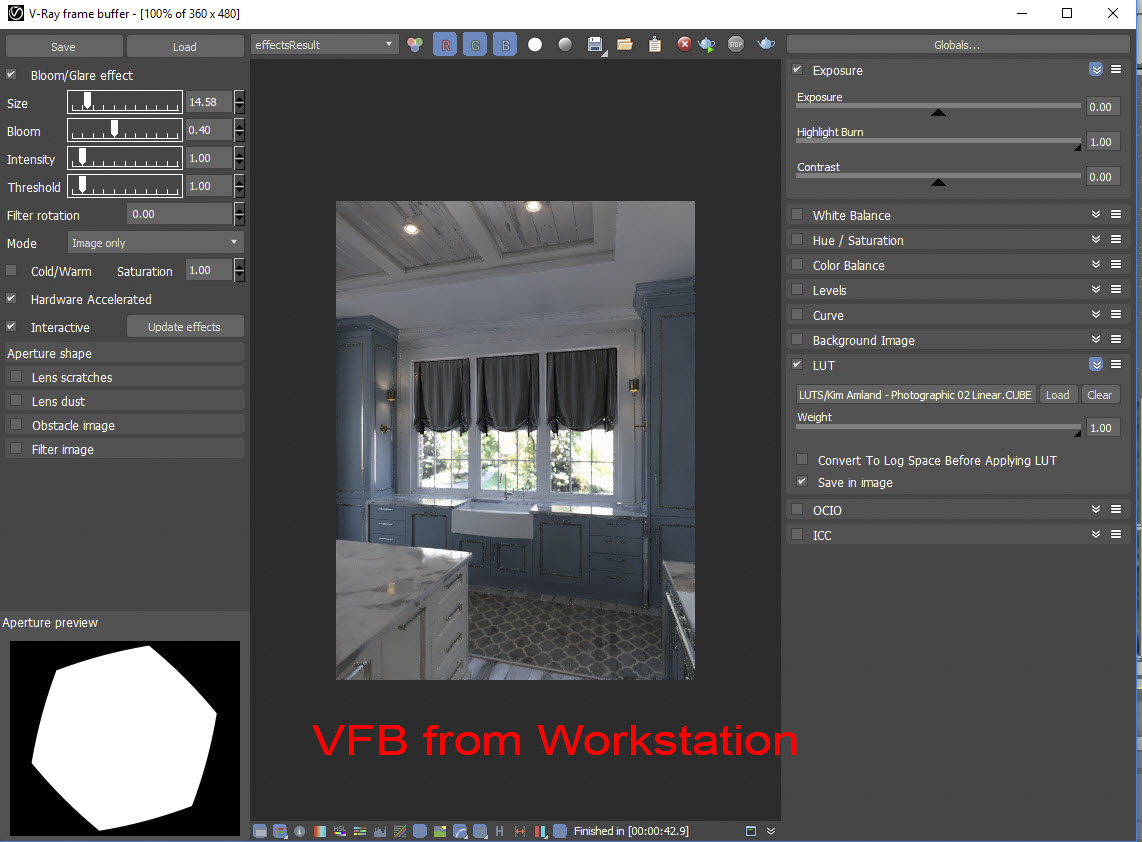Disable the Bloom/Glare effect checkbox
Viewport: 1142px width, 842px height.
[x=12, y=74]
